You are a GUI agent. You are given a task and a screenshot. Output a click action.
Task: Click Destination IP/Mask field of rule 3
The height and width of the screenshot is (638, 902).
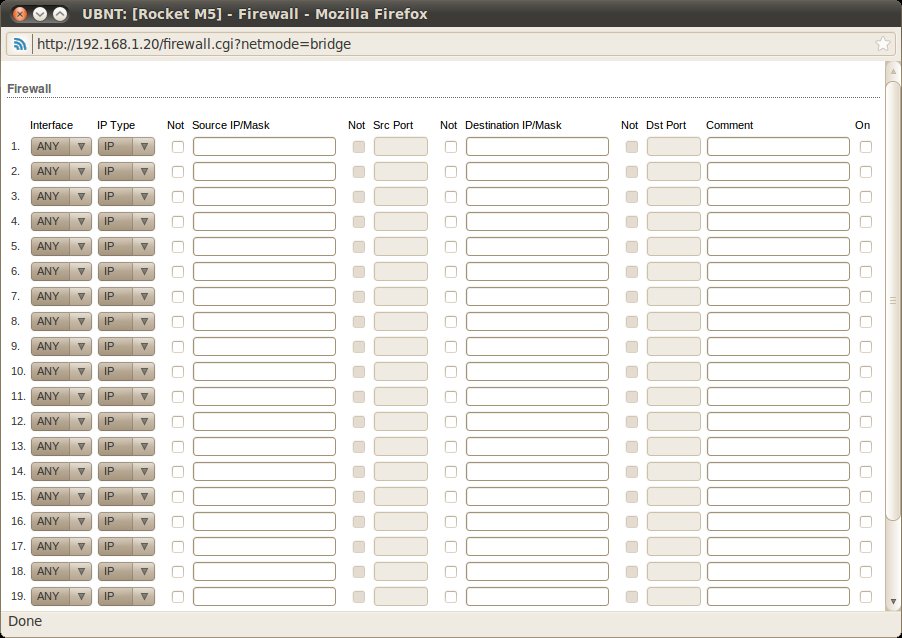[537, 197]
